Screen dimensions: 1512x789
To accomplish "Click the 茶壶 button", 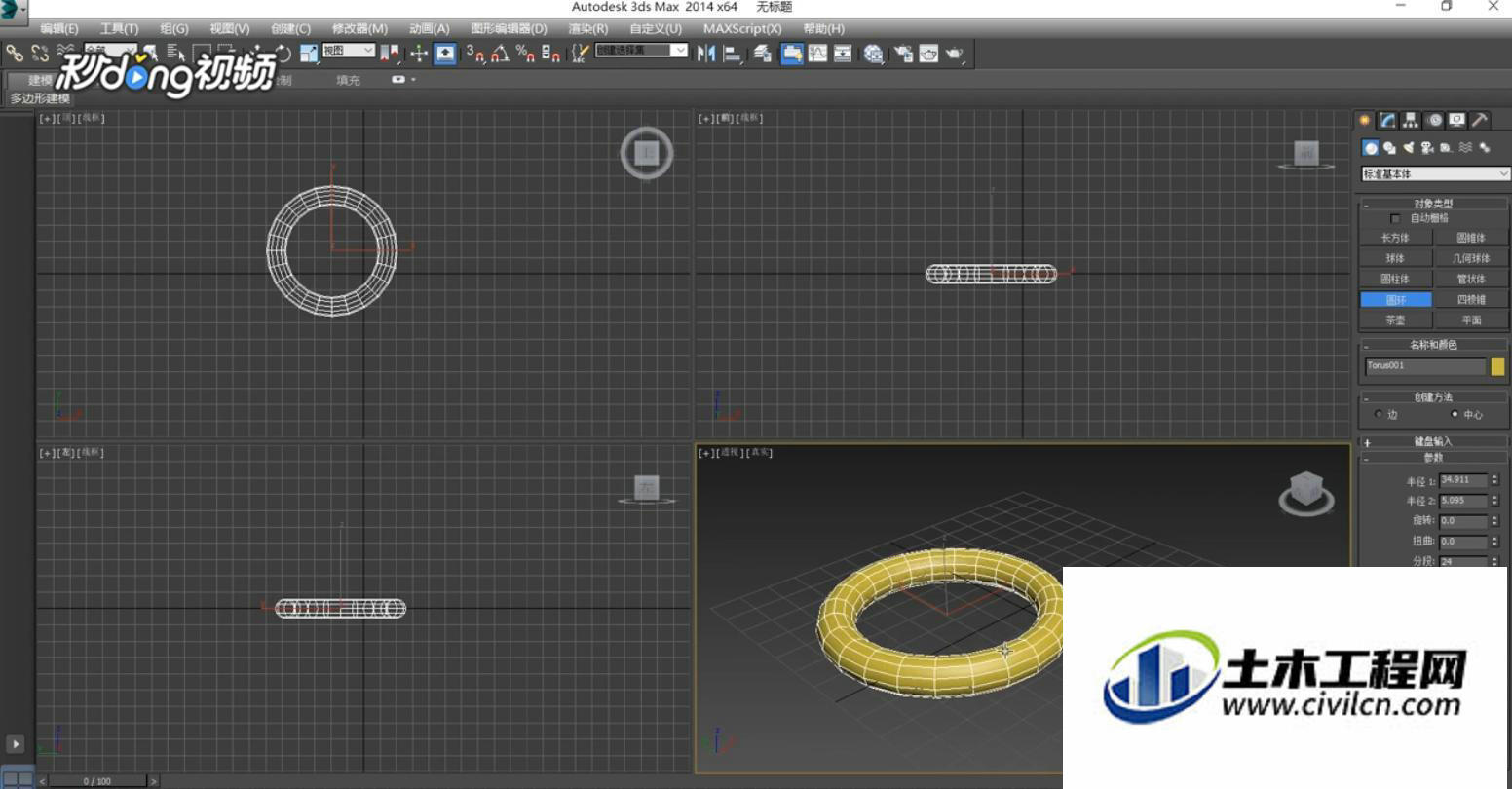I will click(x=1396, y=320).
